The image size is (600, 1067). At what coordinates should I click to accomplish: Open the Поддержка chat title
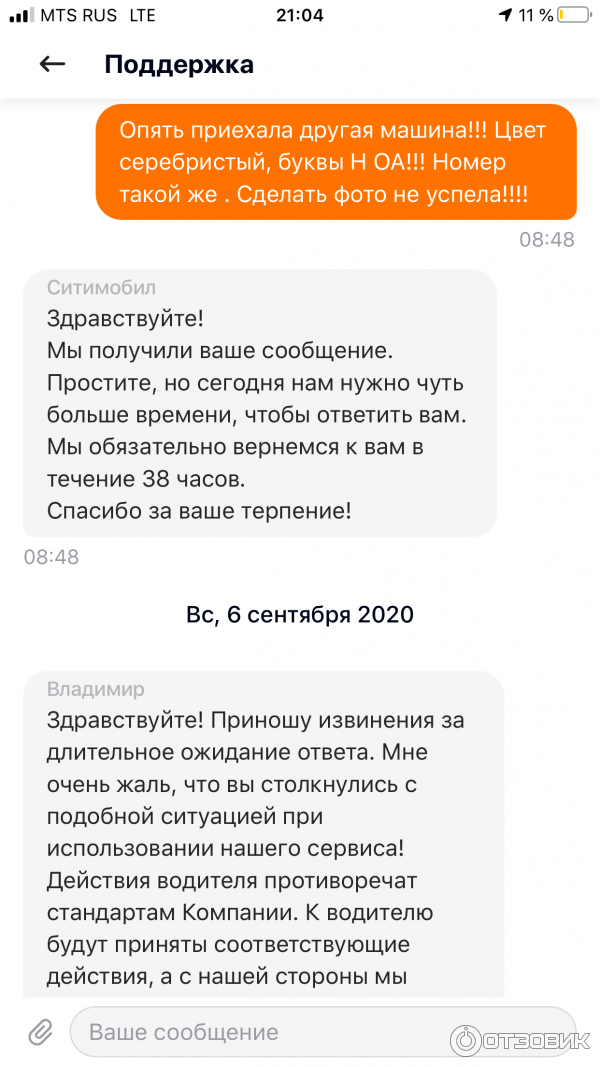[178, 63]
